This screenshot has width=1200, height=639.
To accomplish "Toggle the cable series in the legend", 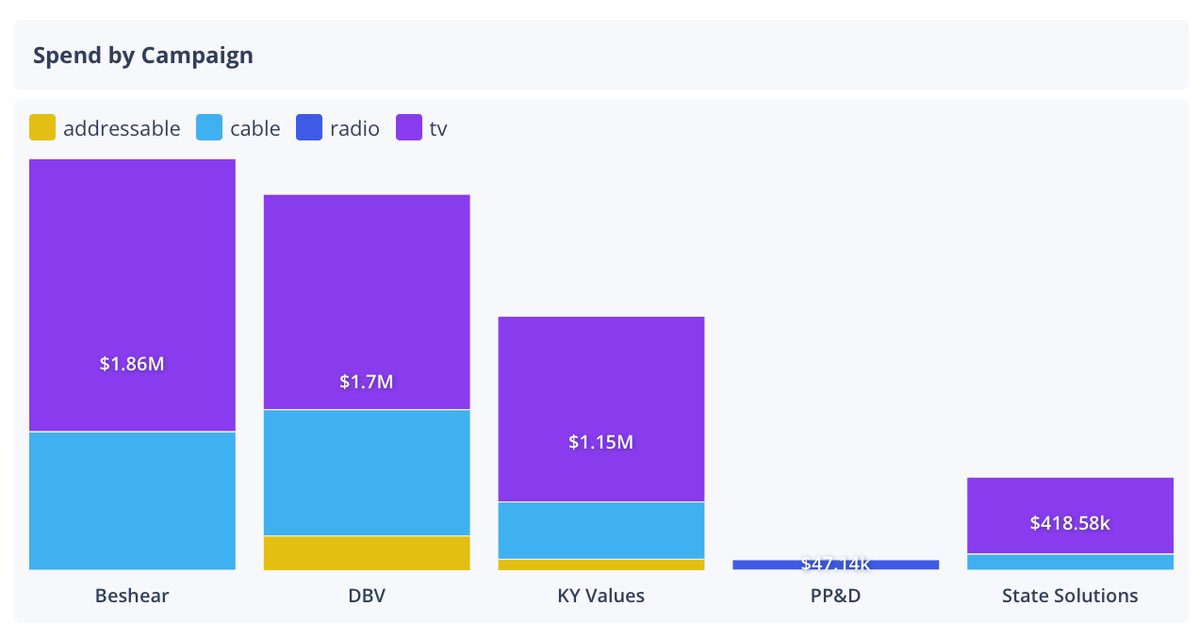I will [253, 128].
